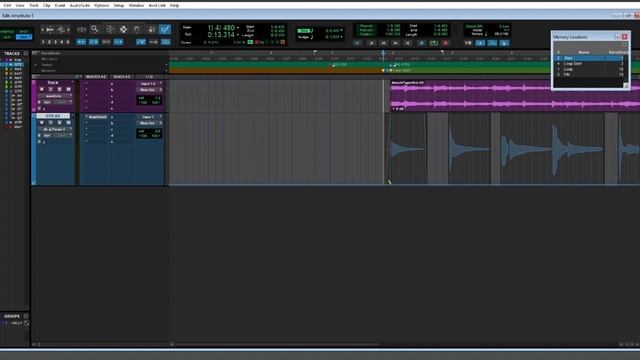Select the Scrubber tool
Viewport: 640px width, 360px height.
[151, 29]
